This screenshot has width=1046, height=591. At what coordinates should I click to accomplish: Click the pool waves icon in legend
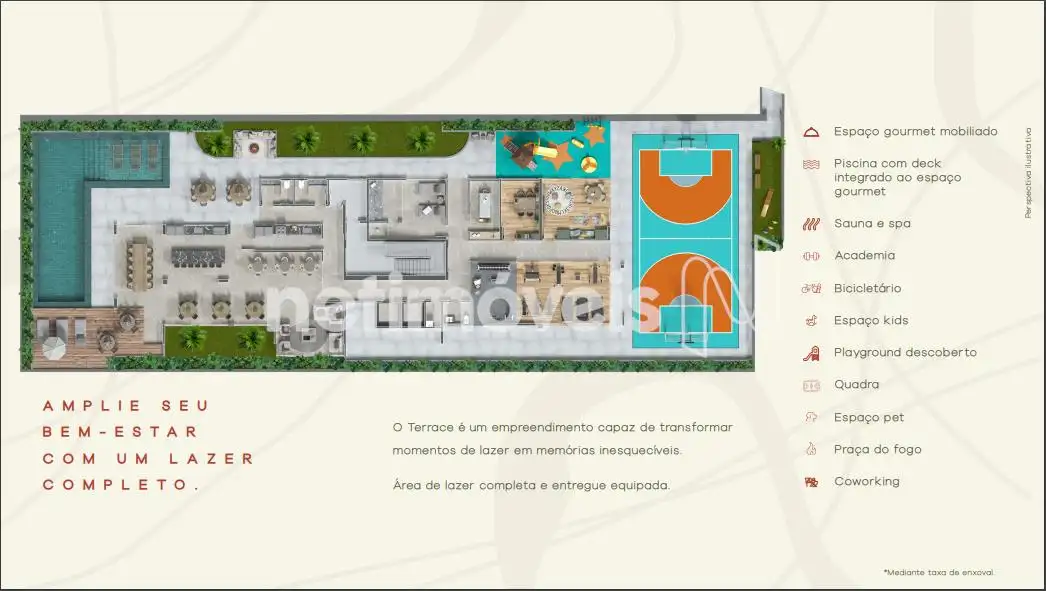(811, 164)
